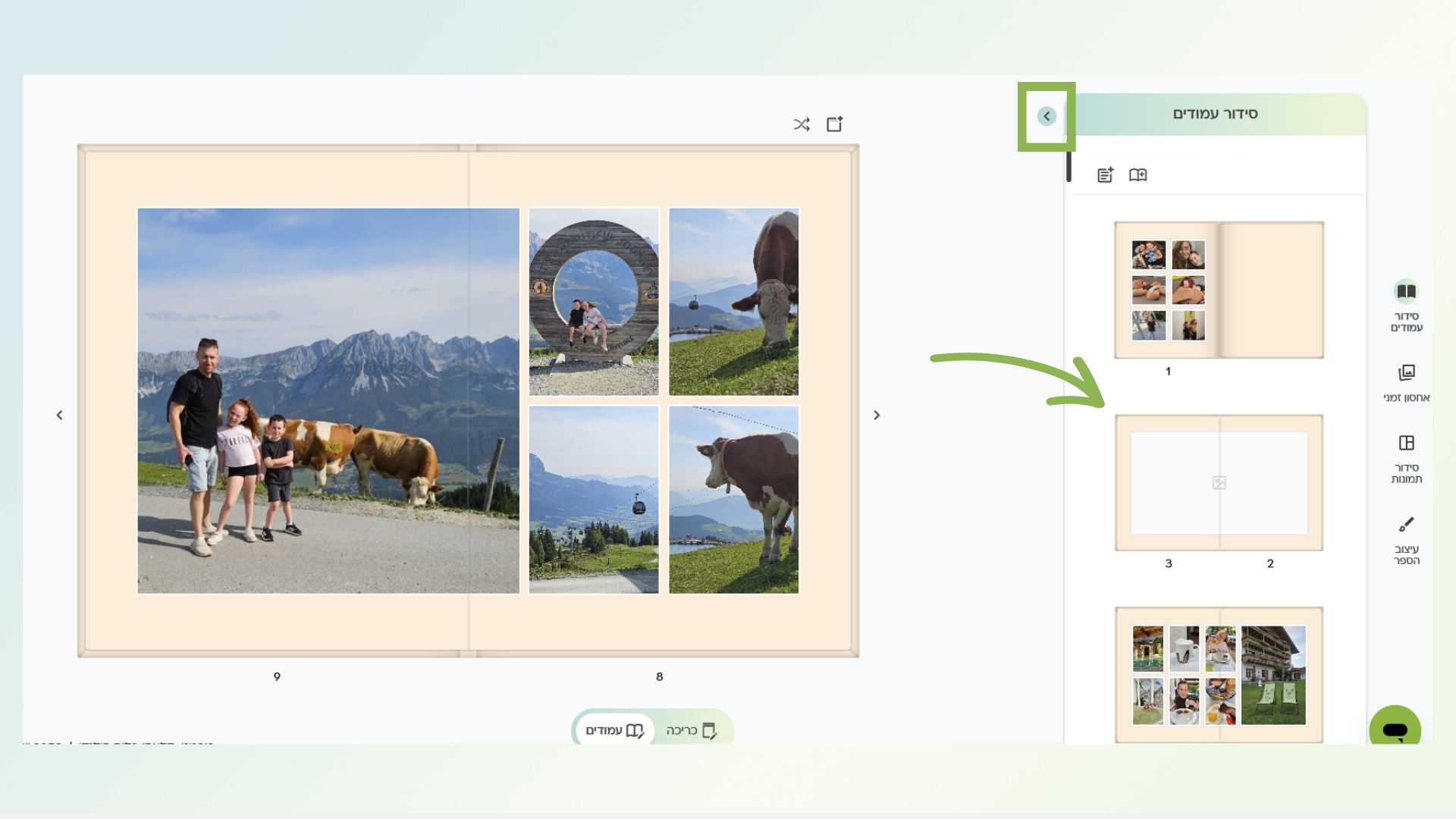Select the hotel photos spread thumbnail
Screen dimensions: 1456x819
pyautogui.click(x=1219, y=674)
